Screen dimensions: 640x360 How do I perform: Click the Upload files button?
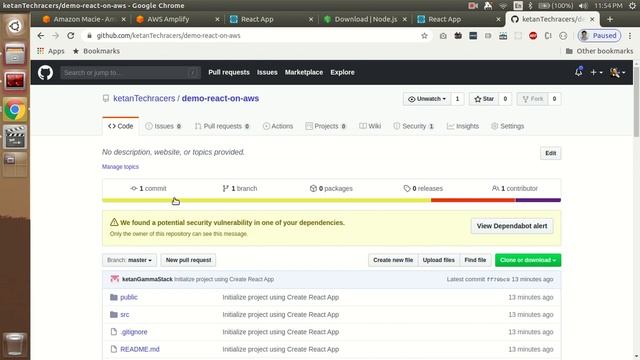438,260
